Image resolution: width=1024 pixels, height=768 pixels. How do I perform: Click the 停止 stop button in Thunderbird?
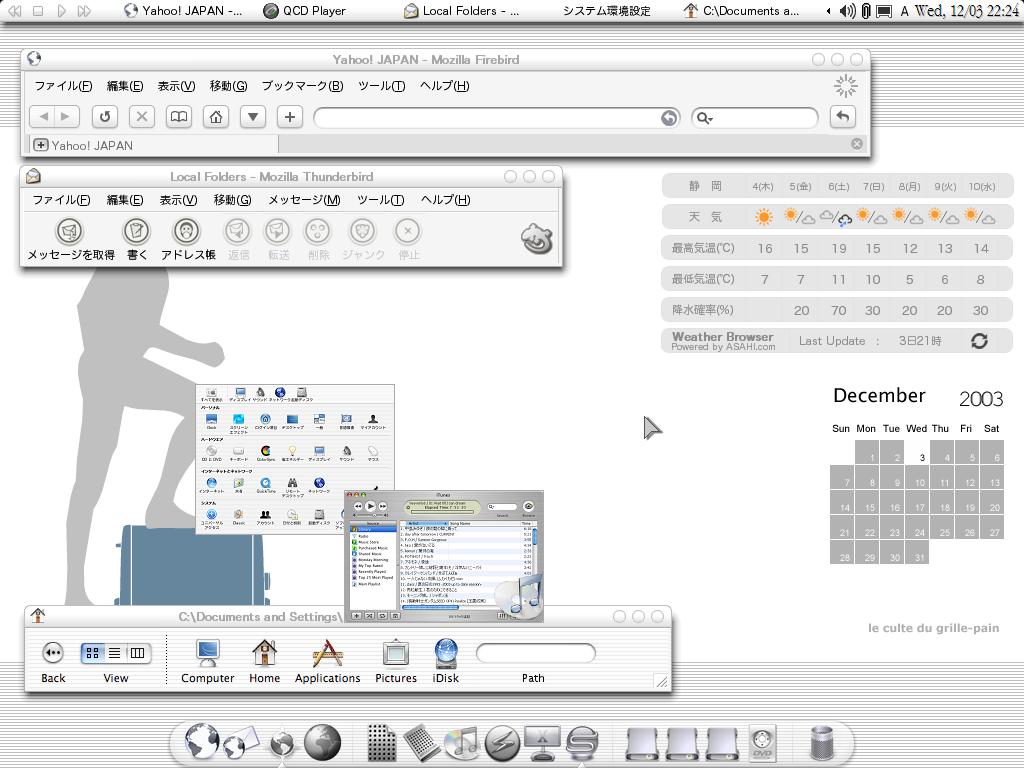[408, 239]
